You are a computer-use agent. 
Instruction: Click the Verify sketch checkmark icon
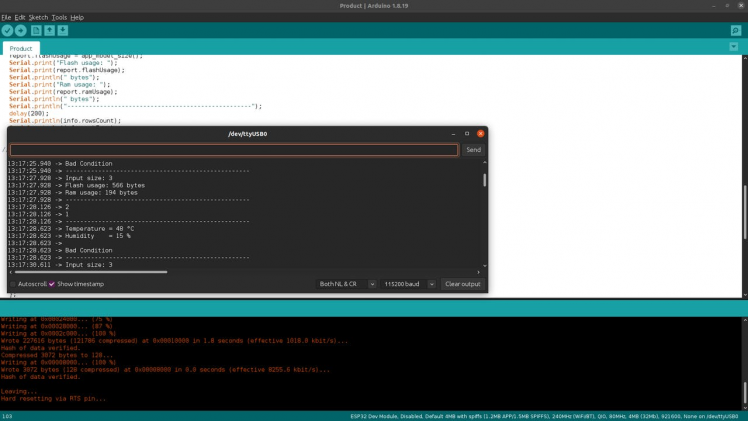point(7,31)
